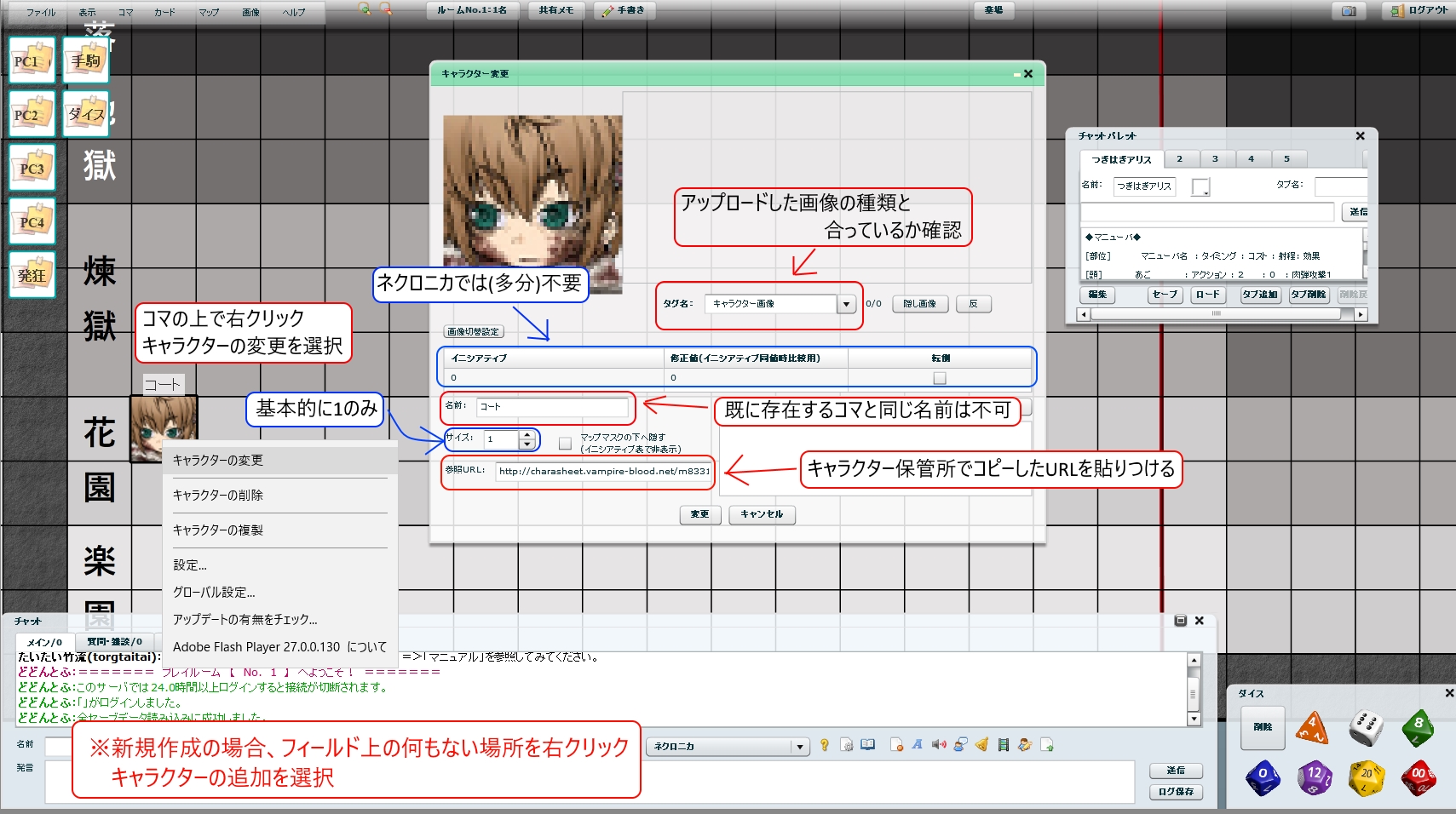Click the yellow question mark help icon
Screen dimensions: 1456x814
[x=824, y=745]
